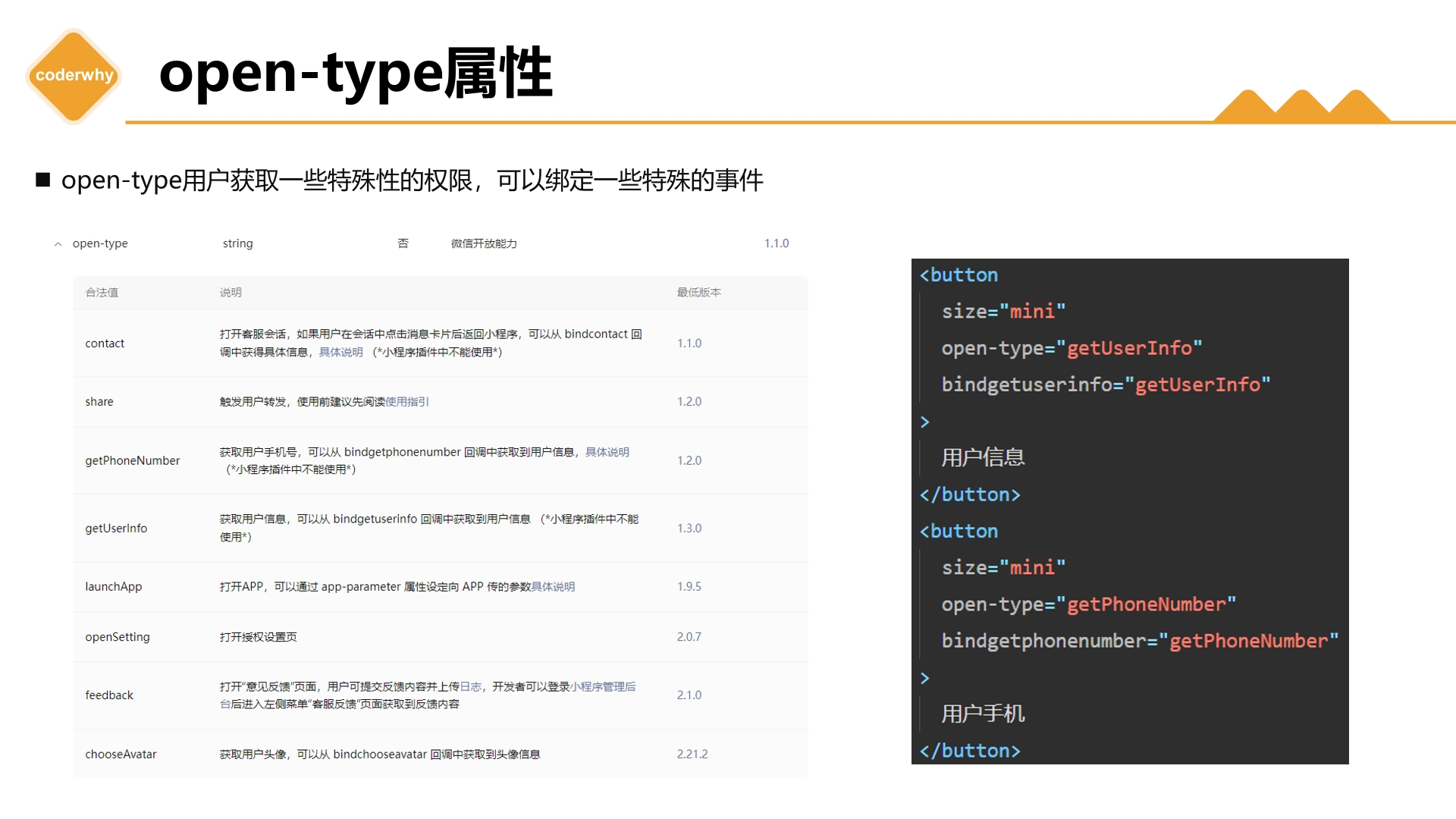This screenshot has width=1456, height=819.
Task: Click the second <button opening tag
Action: click(959, 531)
